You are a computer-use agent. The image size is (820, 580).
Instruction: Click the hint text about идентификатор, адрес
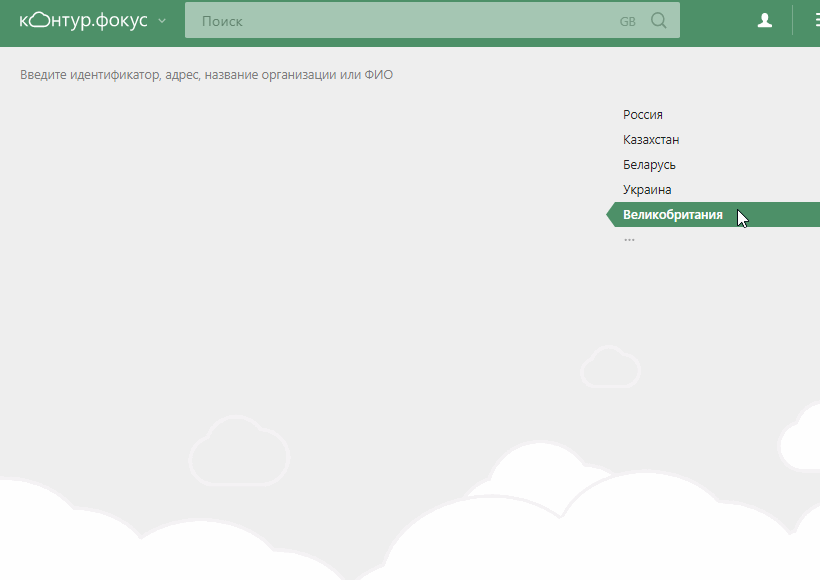206,75
